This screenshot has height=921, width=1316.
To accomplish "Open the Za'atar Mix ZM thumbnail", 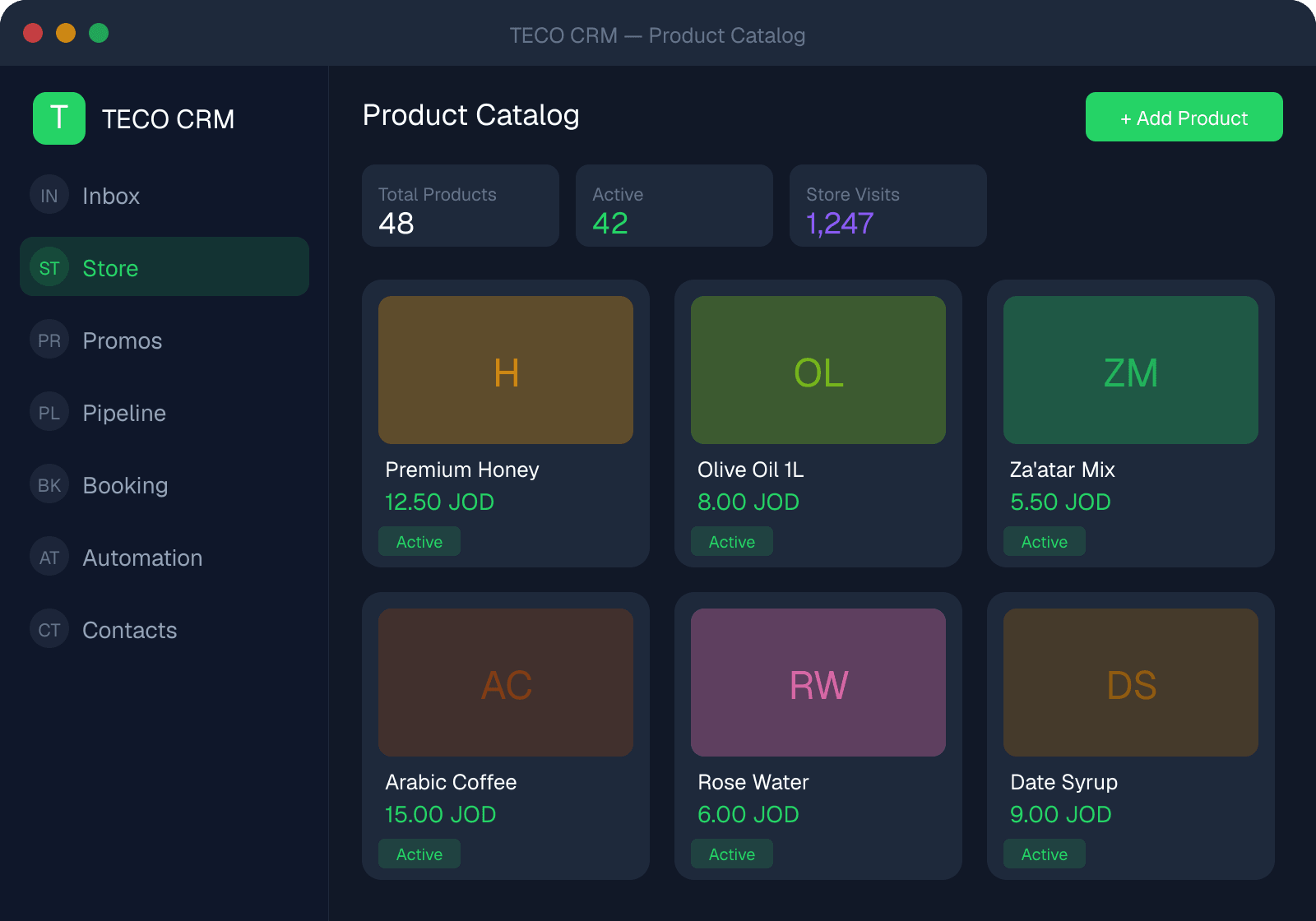I will (x=1131, y=370).
